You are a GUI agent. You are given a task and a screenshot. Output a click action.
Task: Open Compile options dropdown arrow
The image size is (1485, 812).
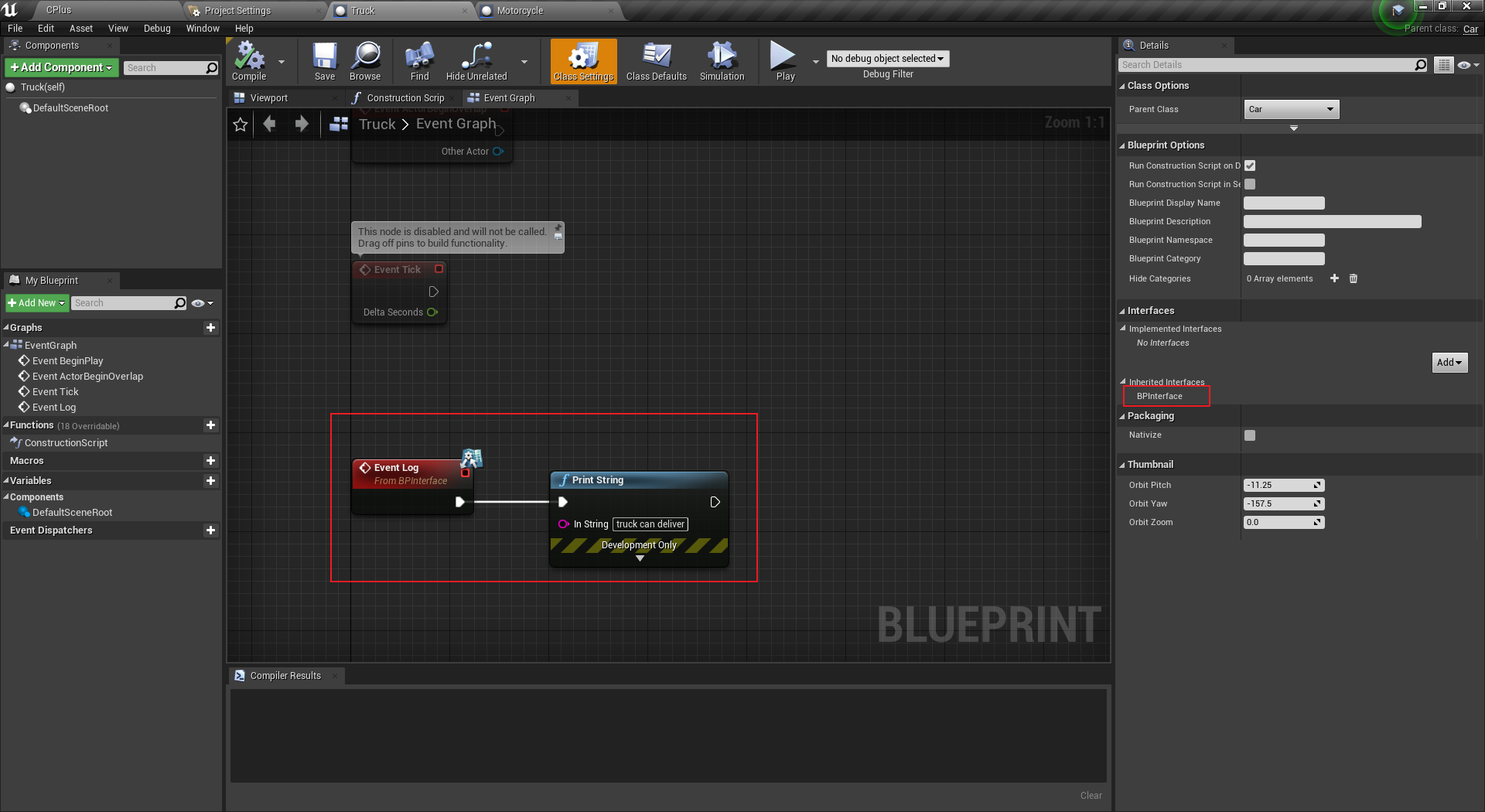point(282,62)
